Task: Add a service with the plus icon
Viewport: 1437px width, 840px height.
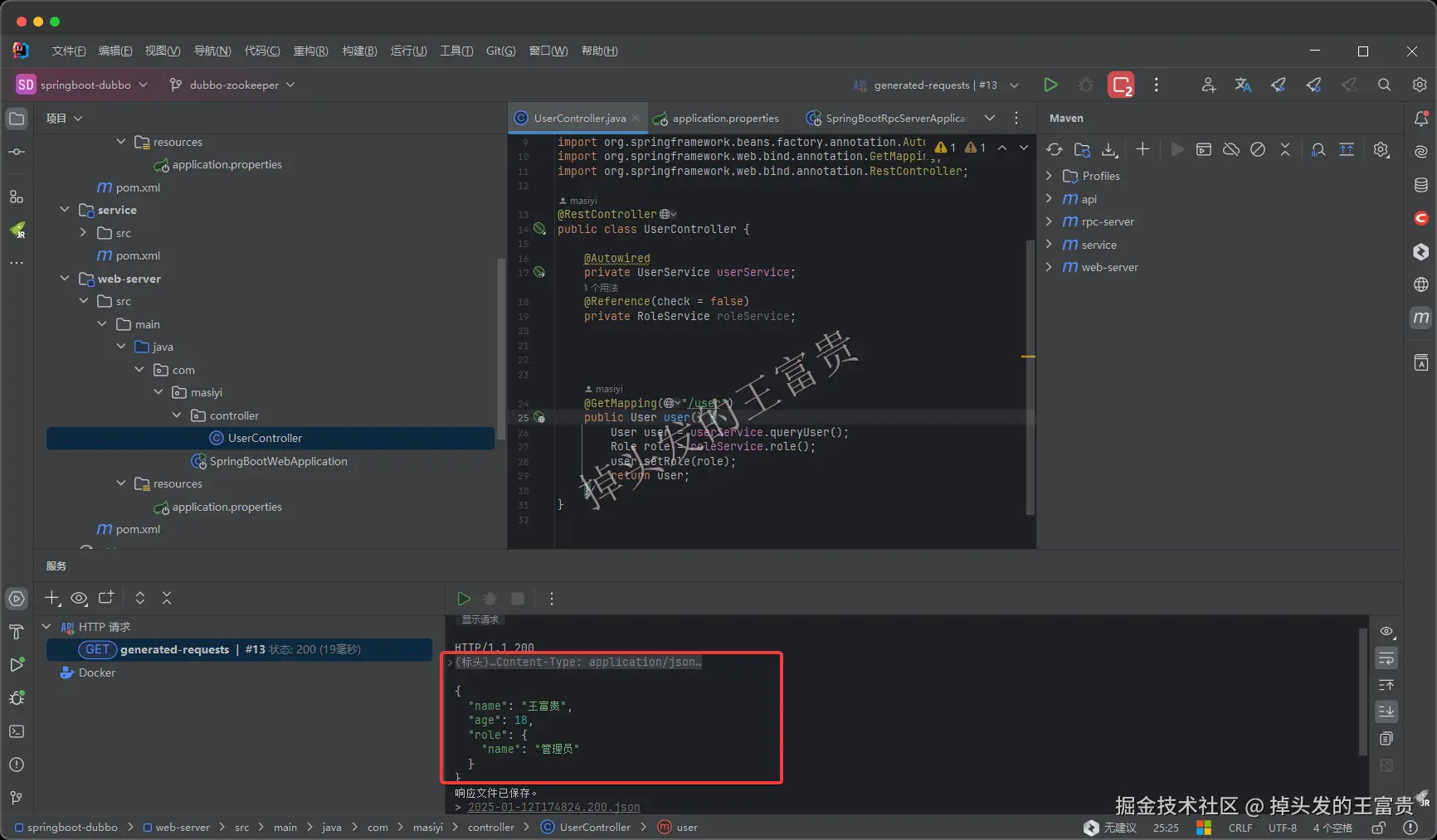Action: pos(52,598)
